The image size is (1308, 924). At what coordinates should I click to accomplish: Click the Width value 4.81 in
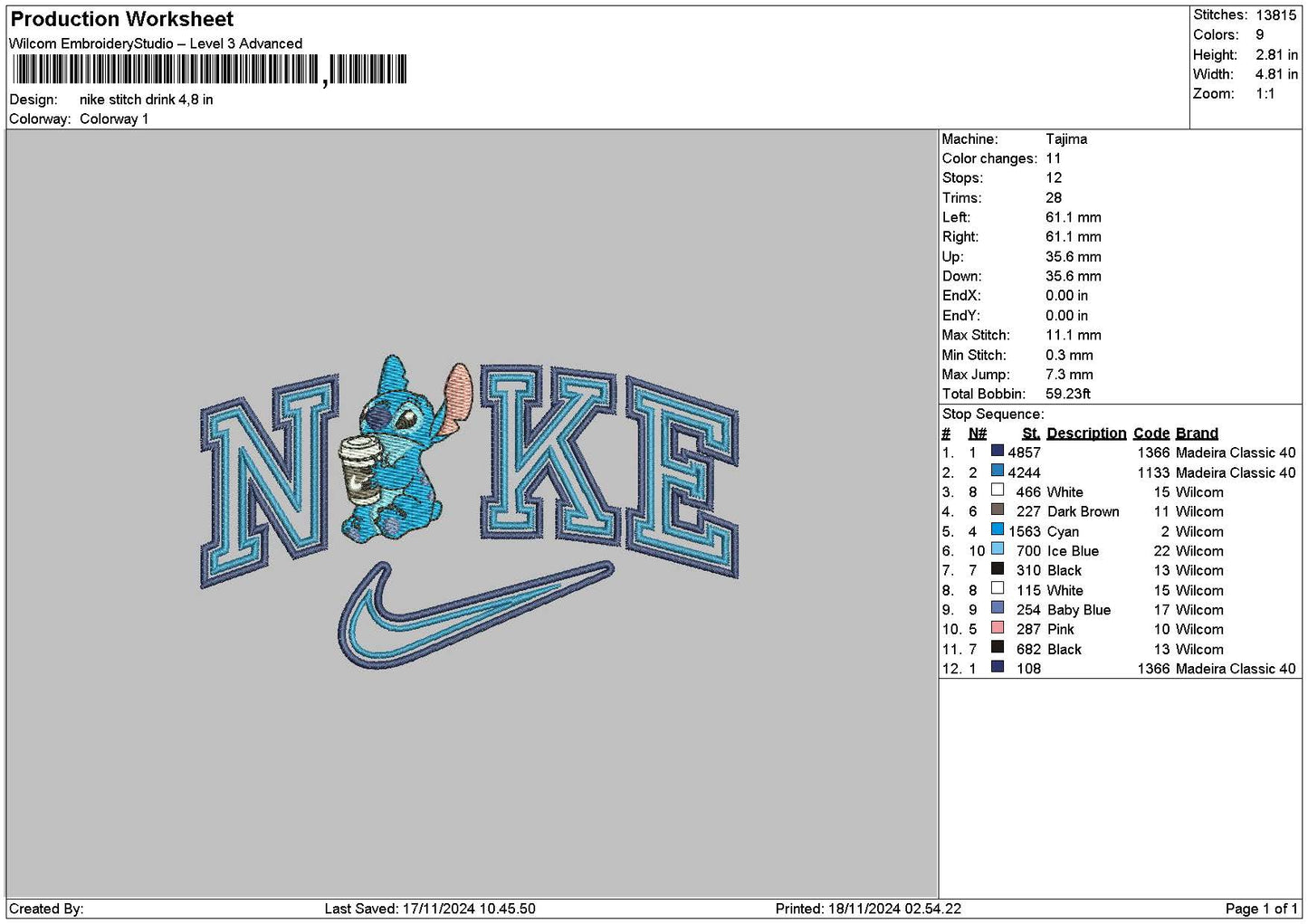pyautogui.click(x=1276, y=74)
